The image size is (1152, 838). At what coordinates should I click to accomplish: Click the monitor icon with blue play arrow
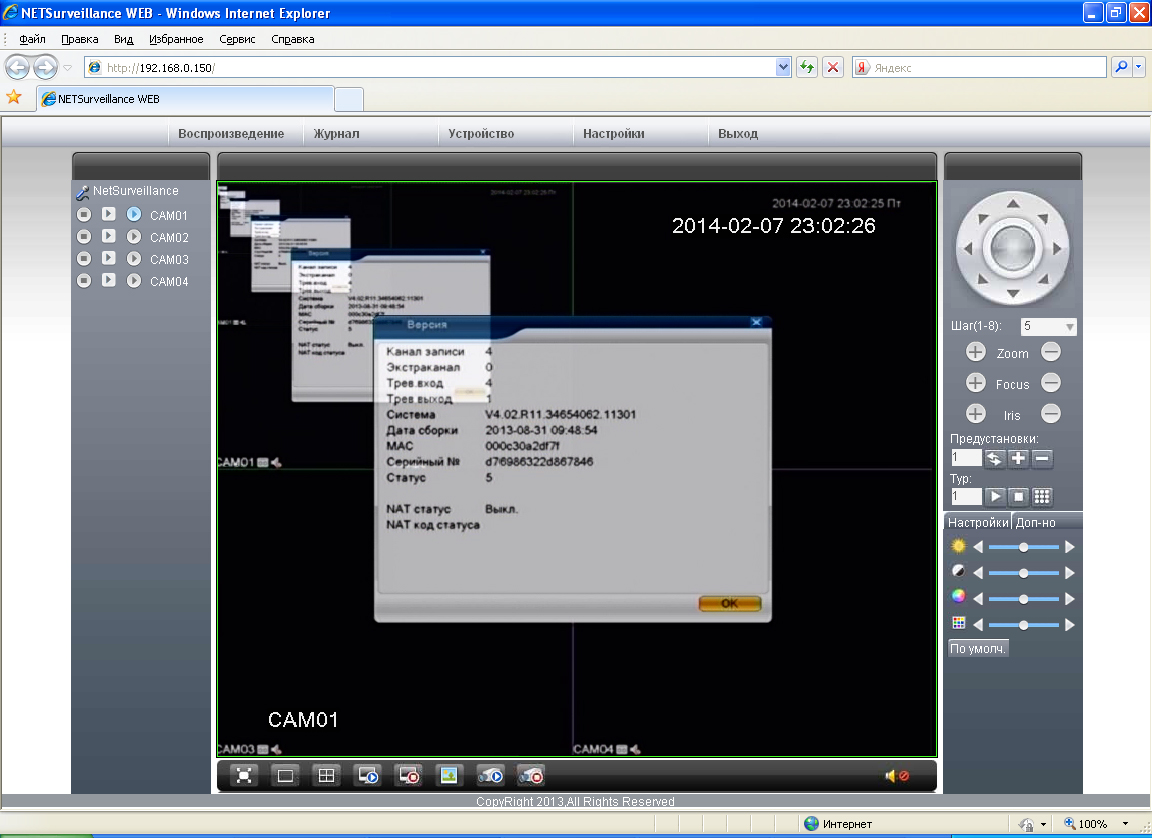click(367, 776)
